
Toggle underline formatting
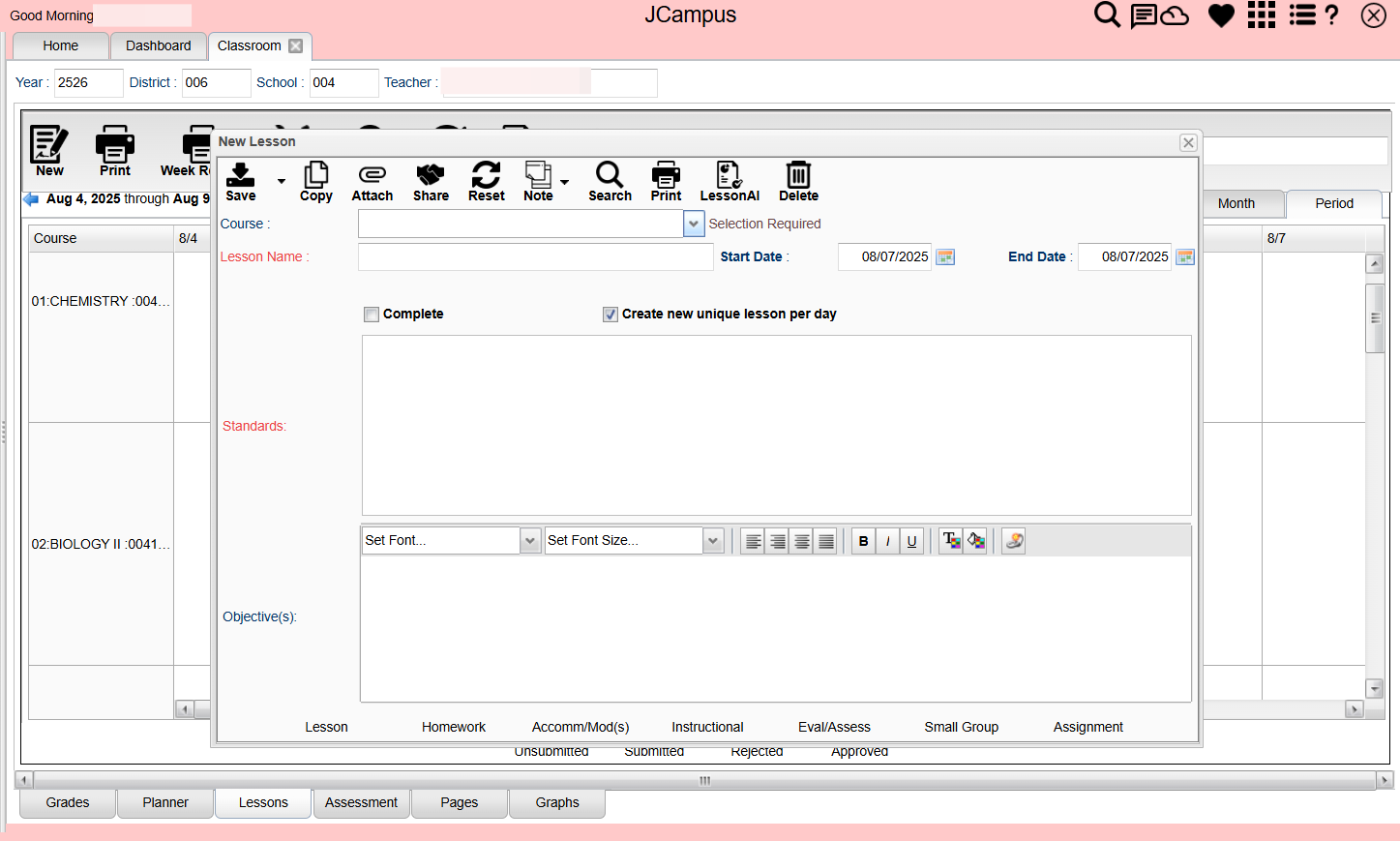[911, 541]
